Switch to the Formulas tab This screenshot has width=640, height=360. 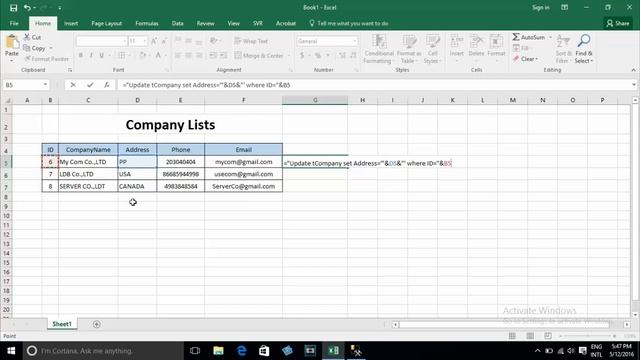(x=147, y=23)
